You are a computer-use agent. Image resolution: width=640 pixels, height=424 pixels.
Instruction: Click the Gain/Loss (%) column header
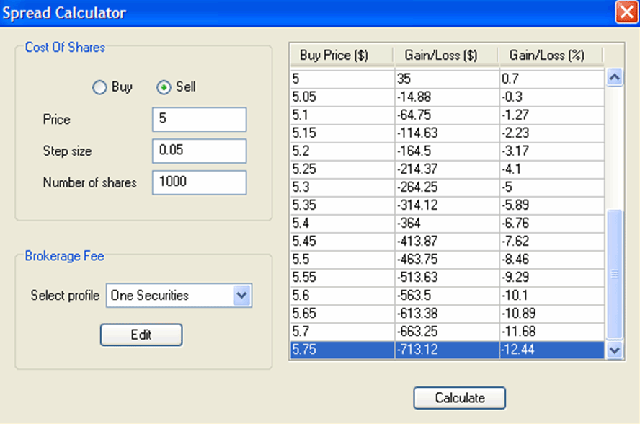(x=549, y=56)
